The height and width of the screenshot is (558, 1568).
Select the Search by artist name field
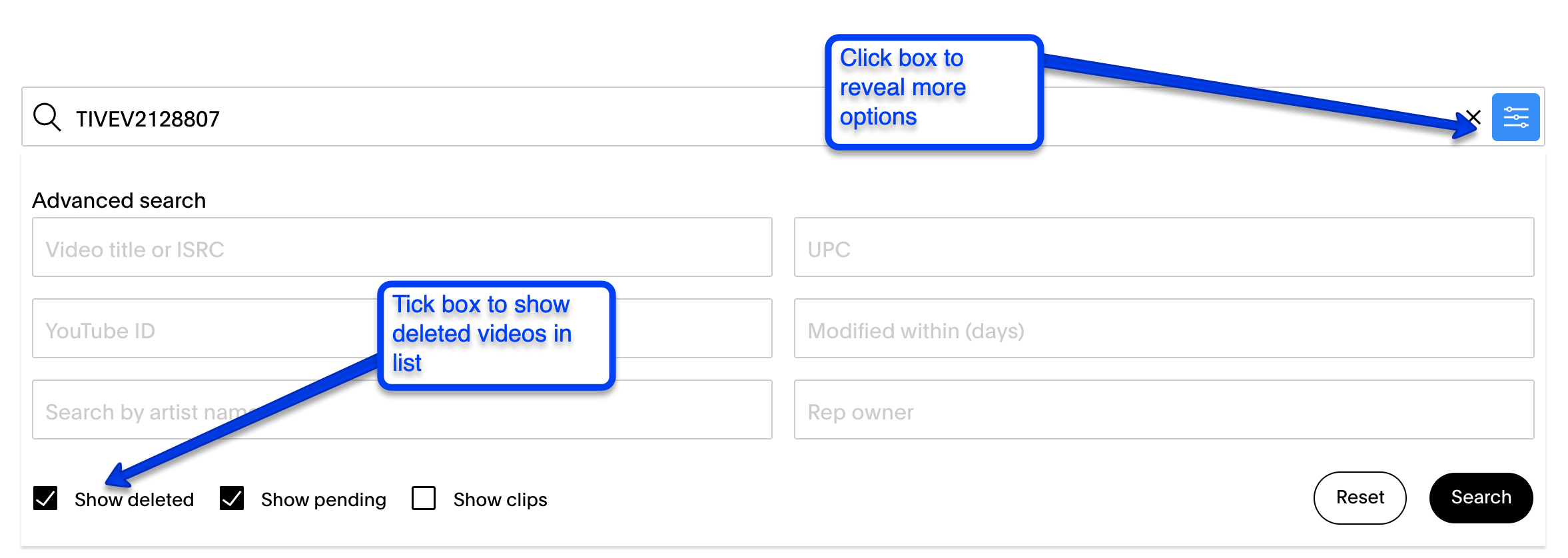pos(402,410)
